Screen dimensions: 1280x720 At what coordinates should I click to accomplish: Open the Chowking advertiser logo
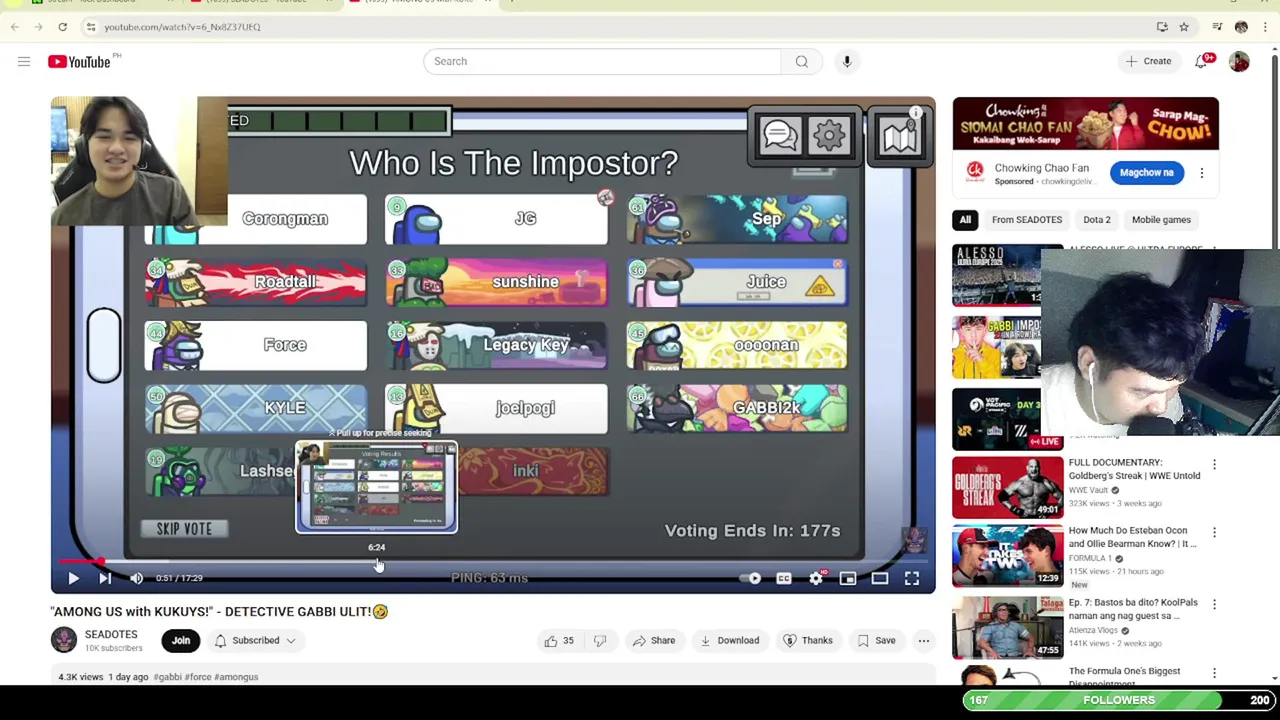(974, 173)
